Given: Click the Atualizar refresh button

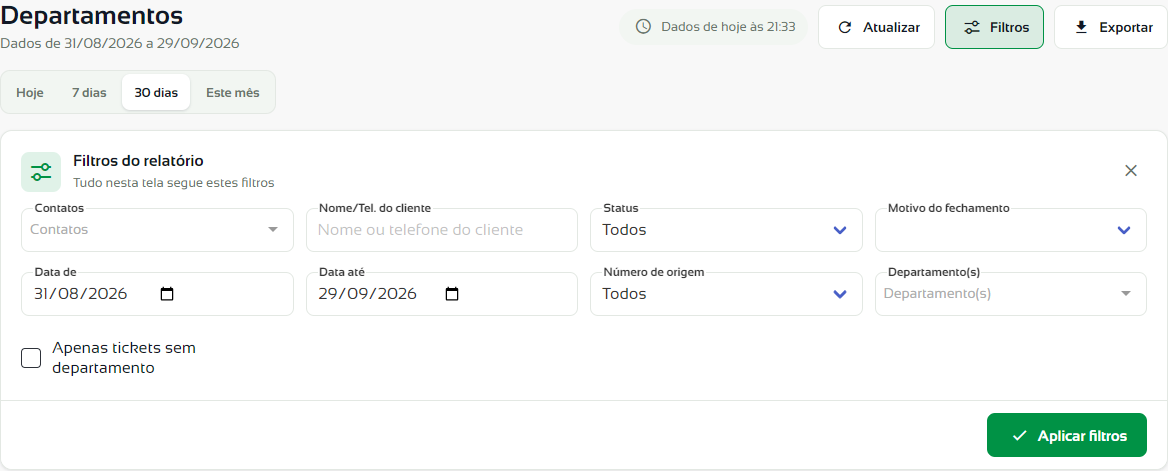Looking at the screenshot, I should pos(876,28).
